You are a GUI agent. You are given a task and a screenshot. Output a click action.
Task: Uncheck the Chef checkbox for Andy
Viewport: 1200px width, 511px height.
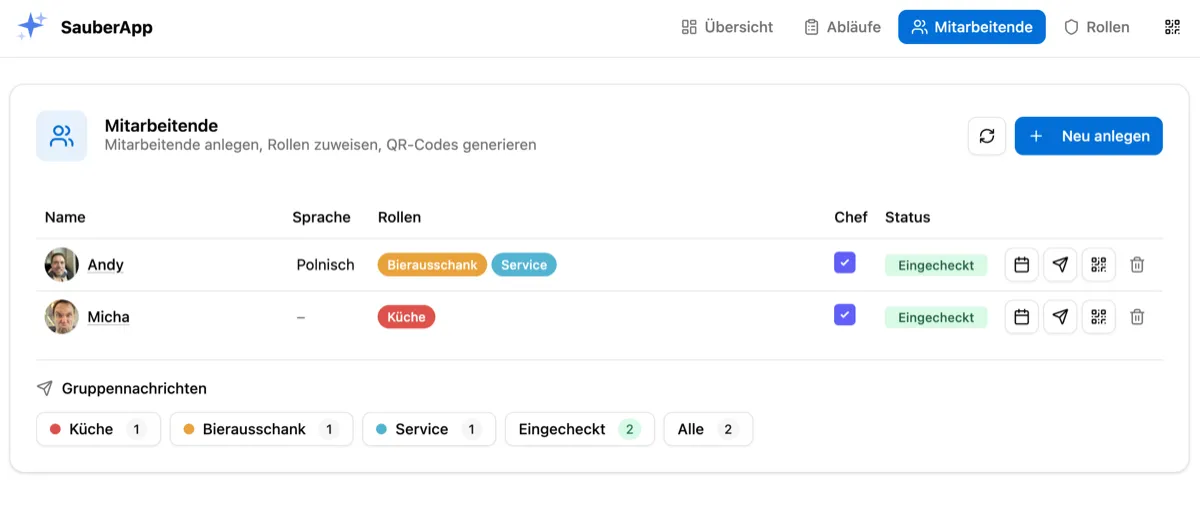pyautogui.click(x=844, y=263)
